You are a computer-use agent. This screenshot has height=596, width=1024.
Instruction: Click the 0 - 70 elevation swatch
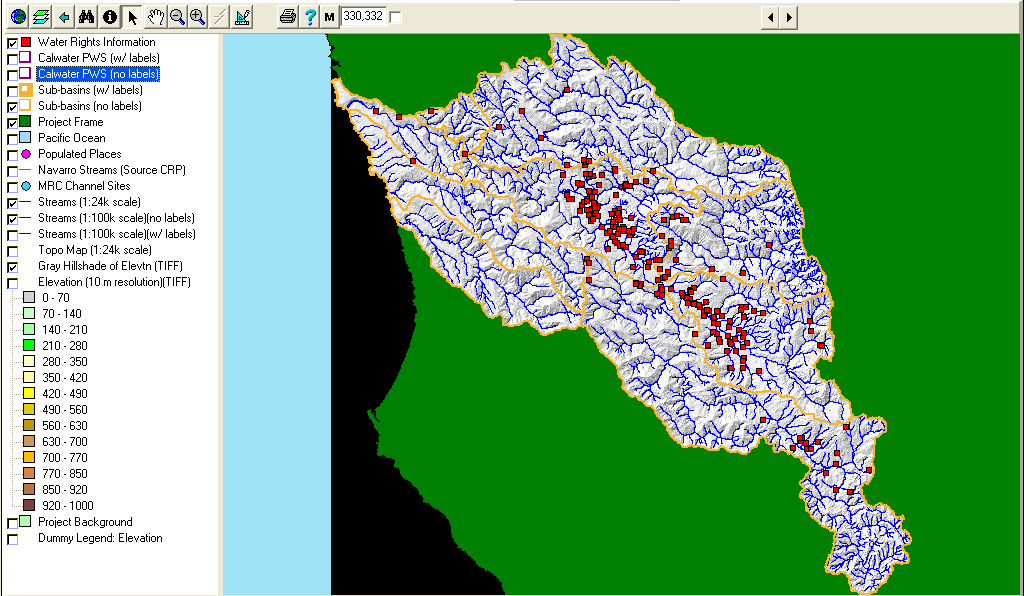click(29, 298)
